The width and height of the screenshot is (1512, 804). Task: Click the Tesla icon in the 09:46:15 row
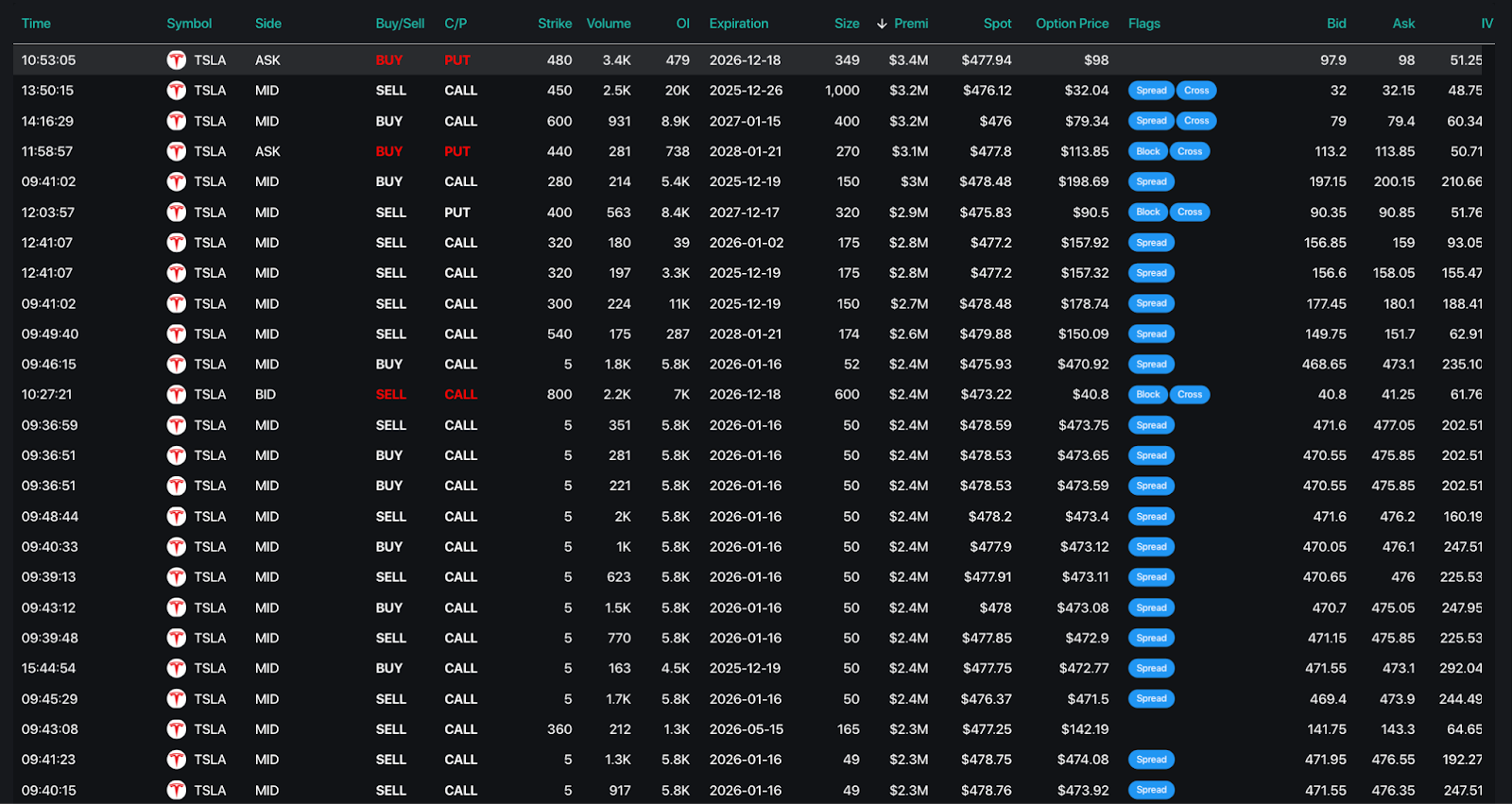(x=177, y=365)
